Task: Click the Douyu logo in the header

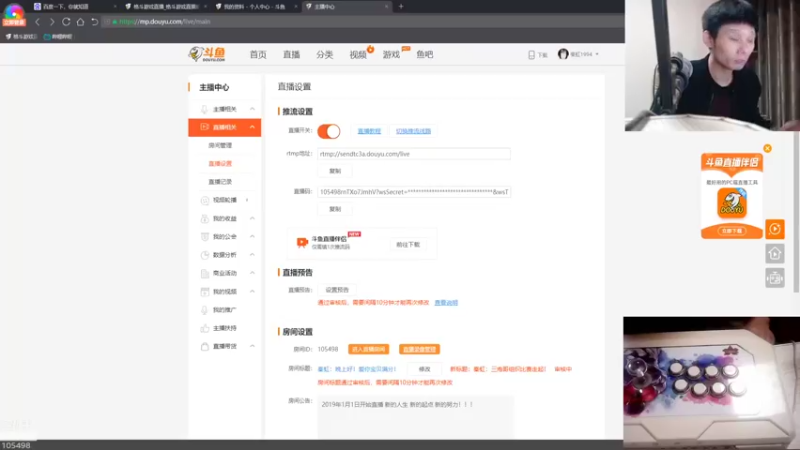Action: pyautogui.click(x=207, y=54)
